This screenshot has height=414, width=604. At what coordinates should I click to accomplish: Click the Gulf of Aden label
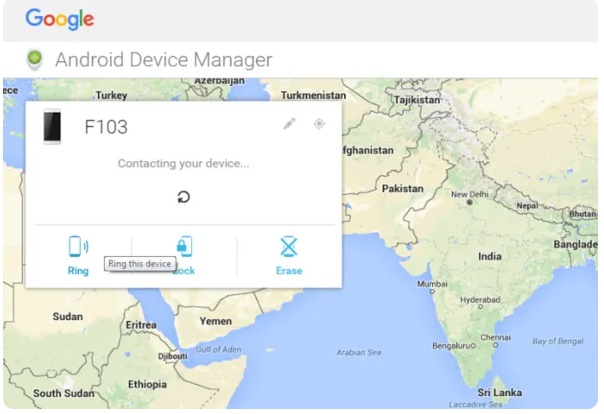click(x=218, y=349)
